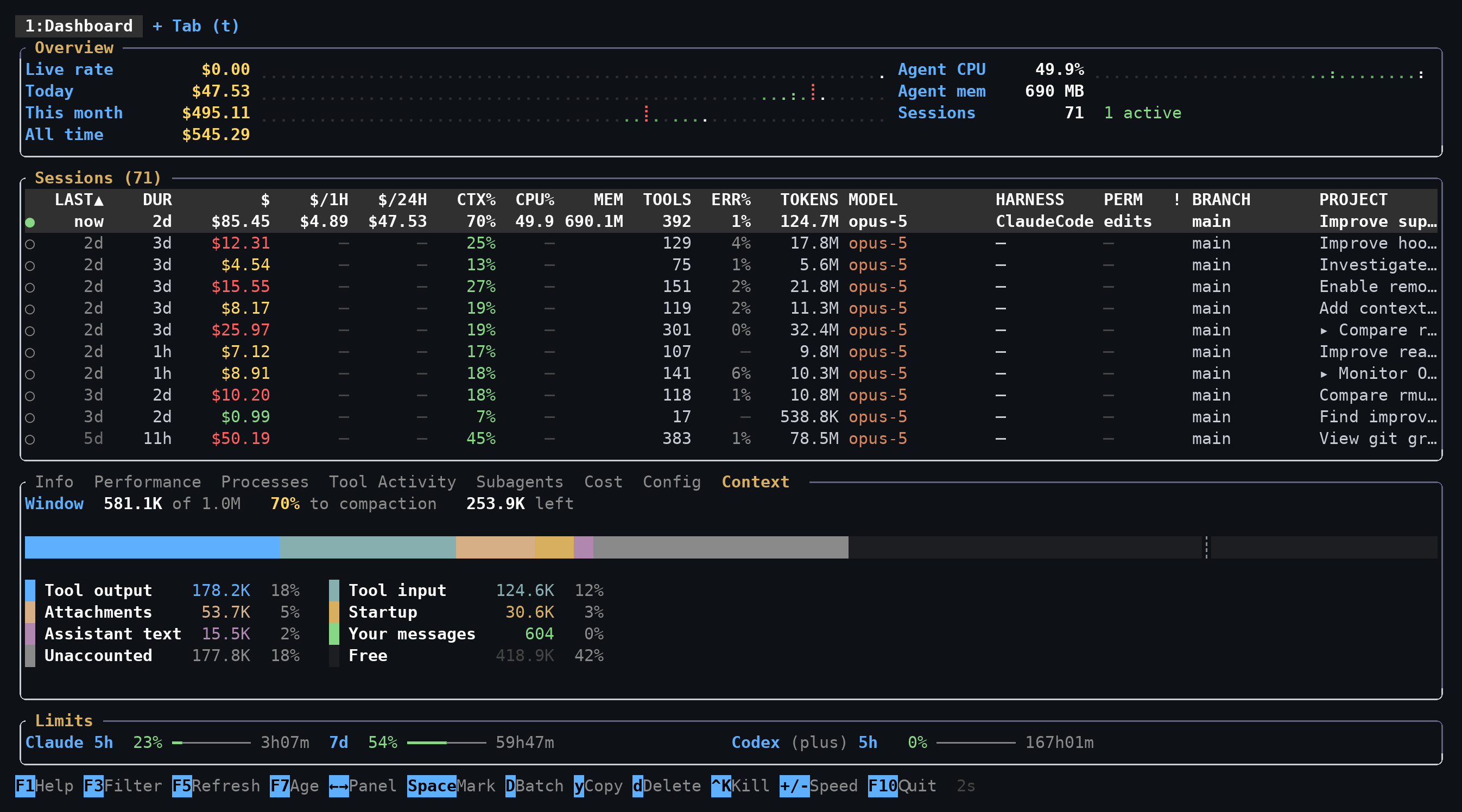Click the status circle of the $25.97 session
Screen dimensions: 1462x812
pyautogui.click(x=30, y=331)
